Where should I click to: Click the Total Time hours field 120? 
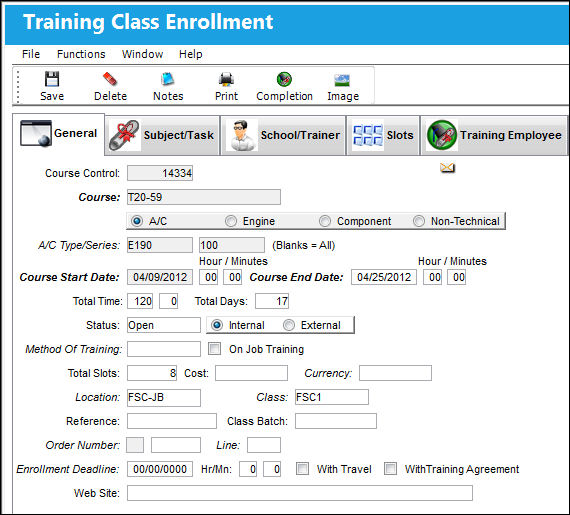[x=140, y=301]
